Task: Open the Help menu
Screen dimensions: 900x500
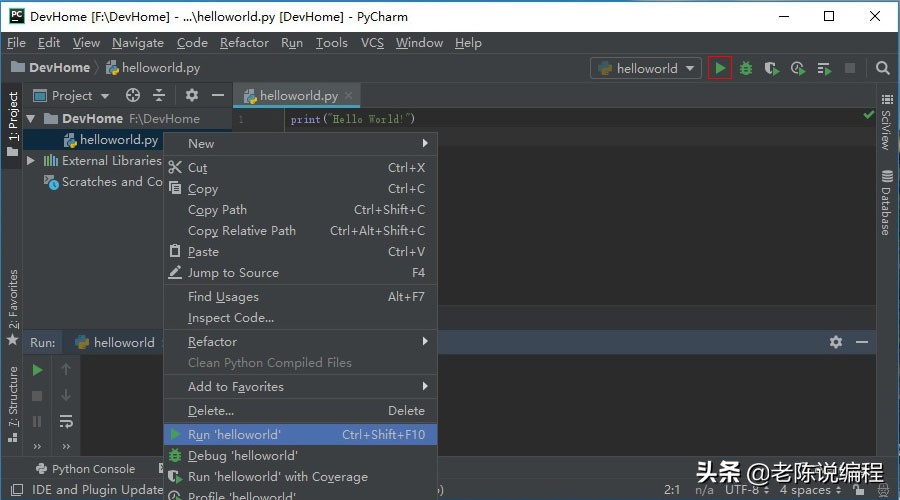Action: click(468, 42)
